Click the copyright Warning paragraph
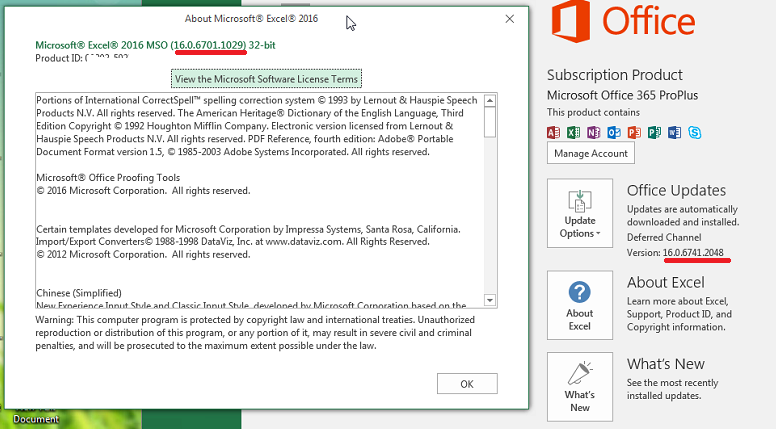Screen dimensions: 776x429 255,333
